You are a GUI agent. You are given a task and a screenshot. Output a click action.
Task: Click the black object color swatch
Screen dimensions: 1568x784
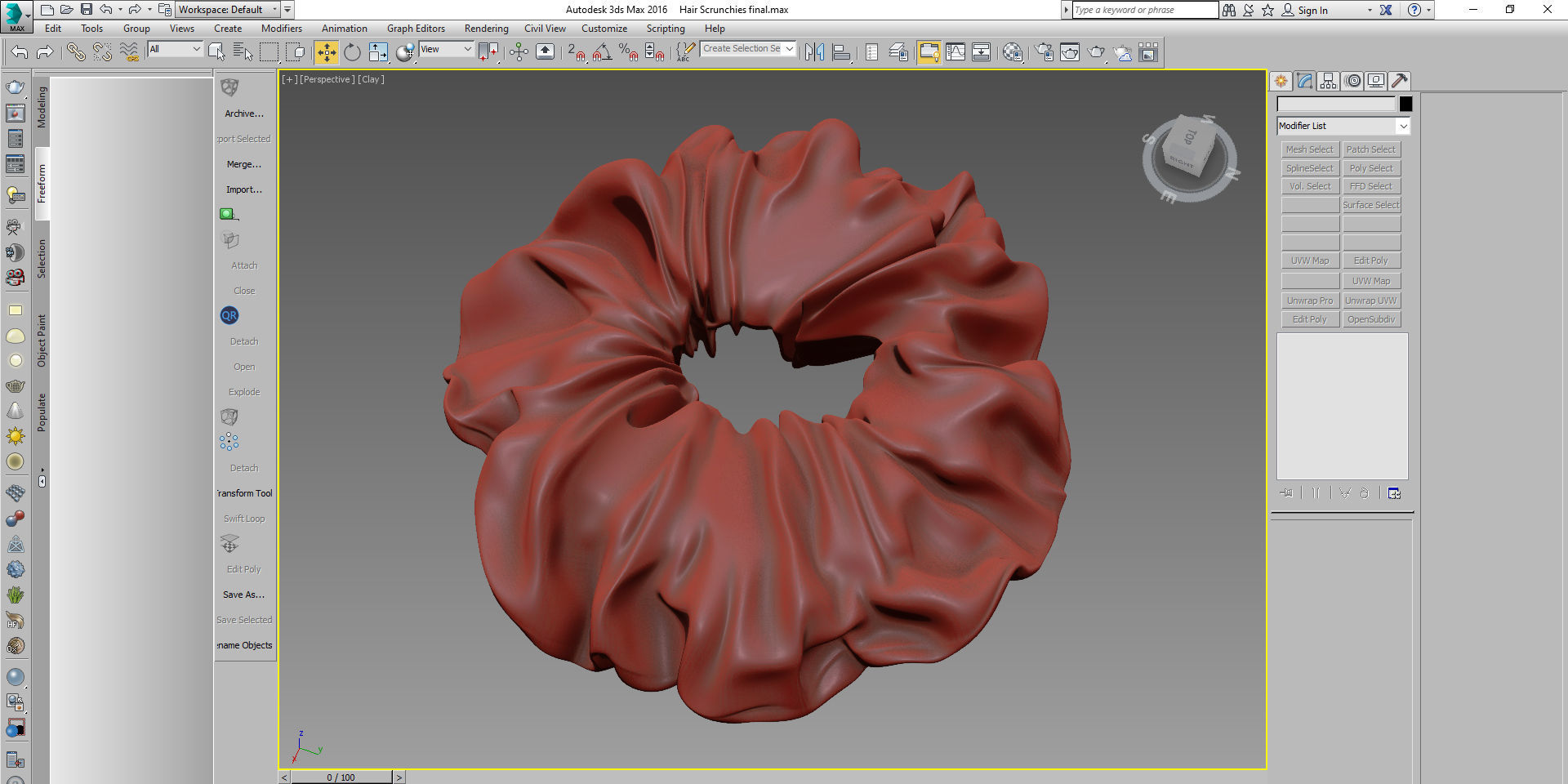tap(1405, 104)
